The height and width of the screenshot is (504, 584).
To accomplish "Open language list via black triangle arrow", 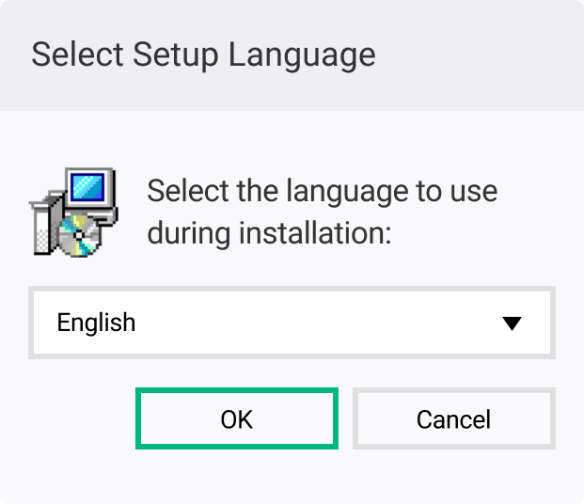I will pyautogui.click(x=512, y=323).
